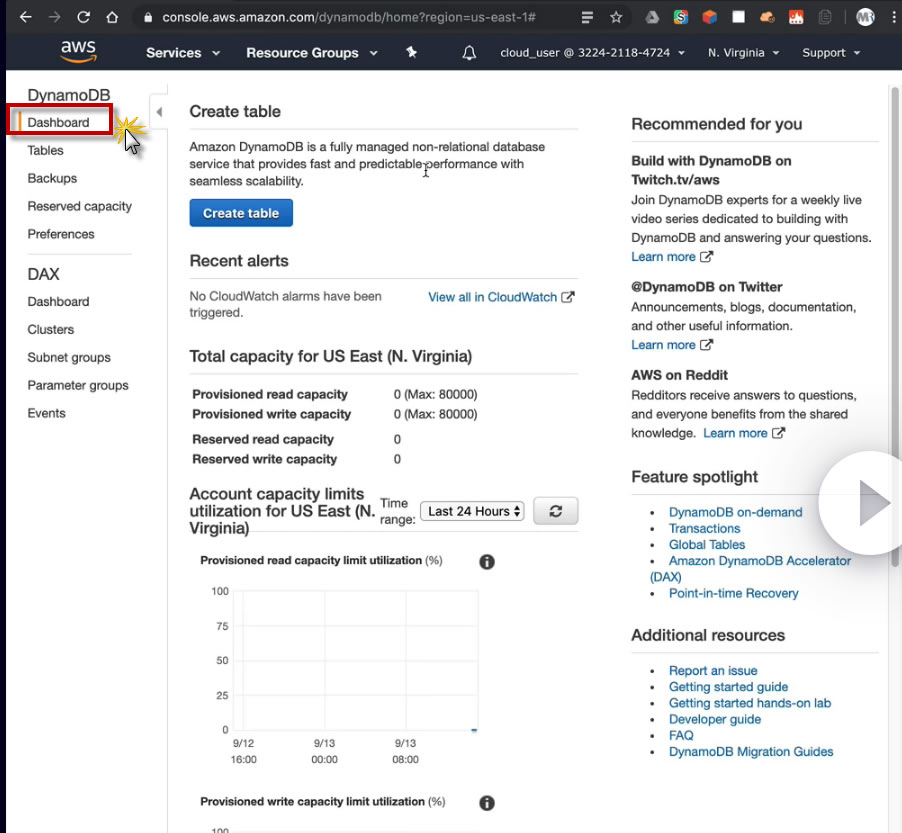902x833 pixels.
Task: Click the red chart extension icon
Action: coord(796,17)
